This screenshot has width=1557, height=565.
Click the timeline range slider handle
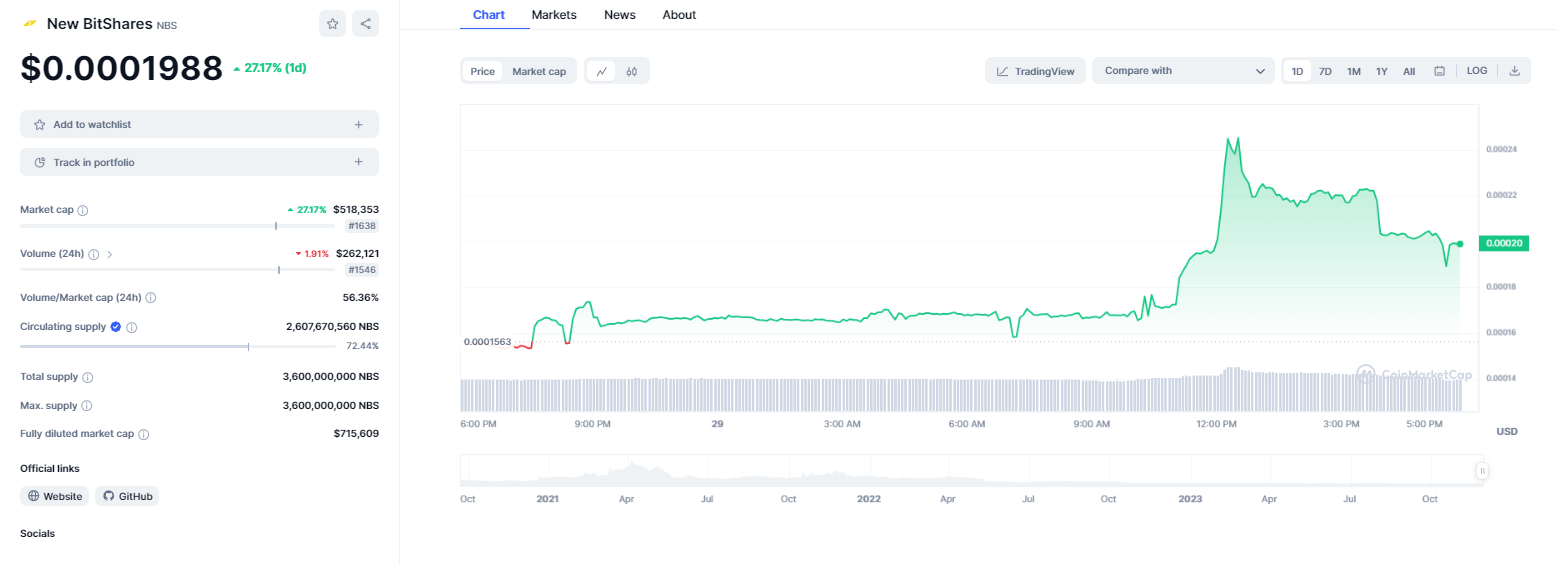pyautogui.click(x=1482, y=471)
